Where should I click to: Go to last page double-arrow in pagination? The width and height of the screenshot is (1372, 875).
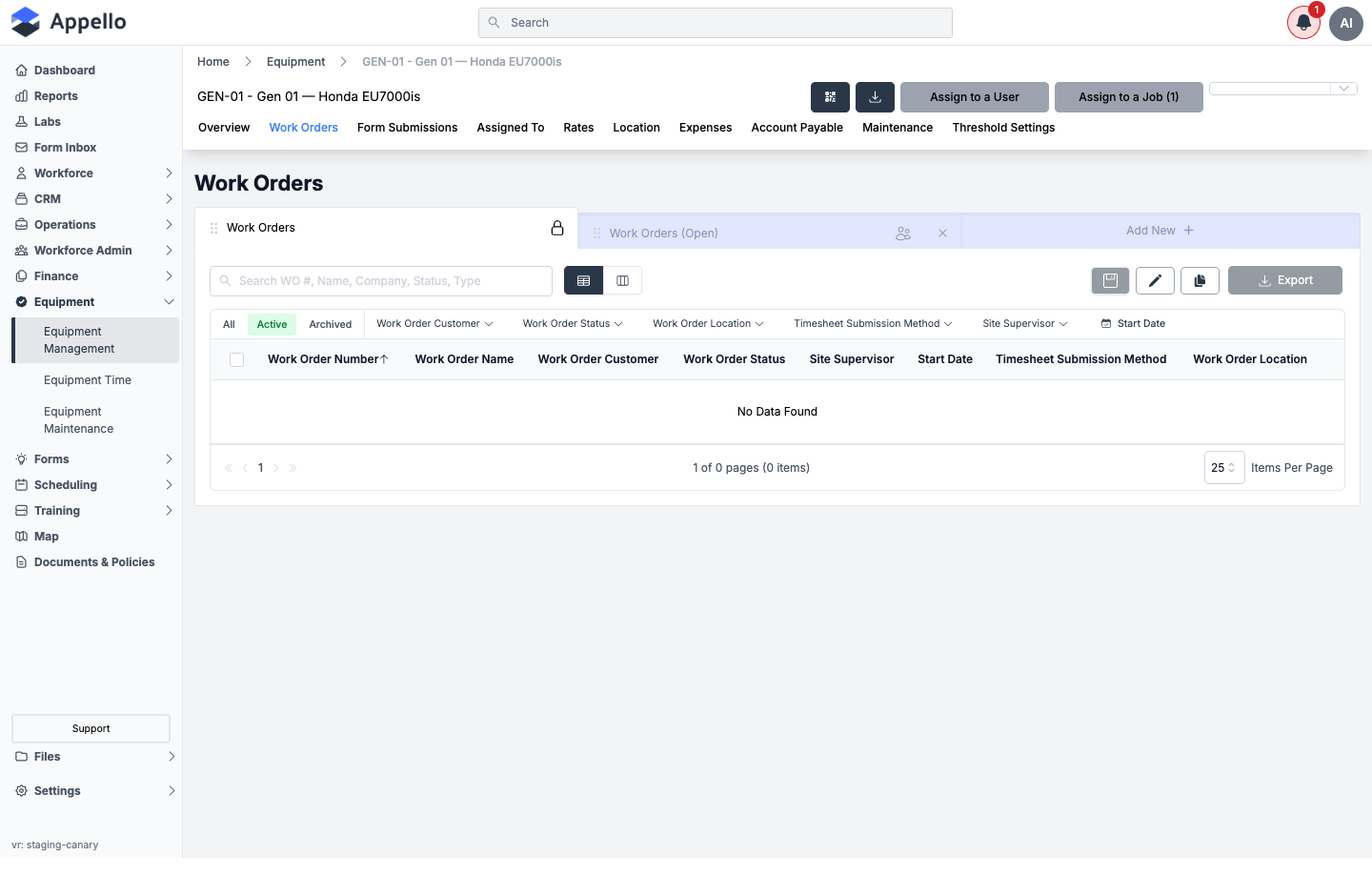pyautogui.click(x=293, y=468)
